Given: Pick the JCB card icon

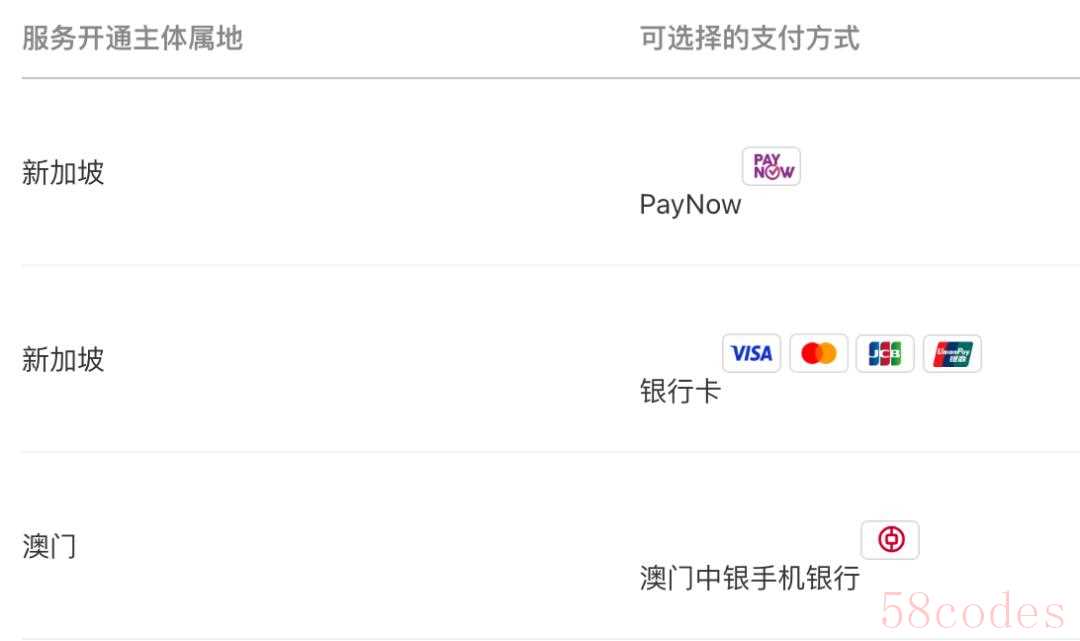Looking at the screenshot, I should point(885,353).
